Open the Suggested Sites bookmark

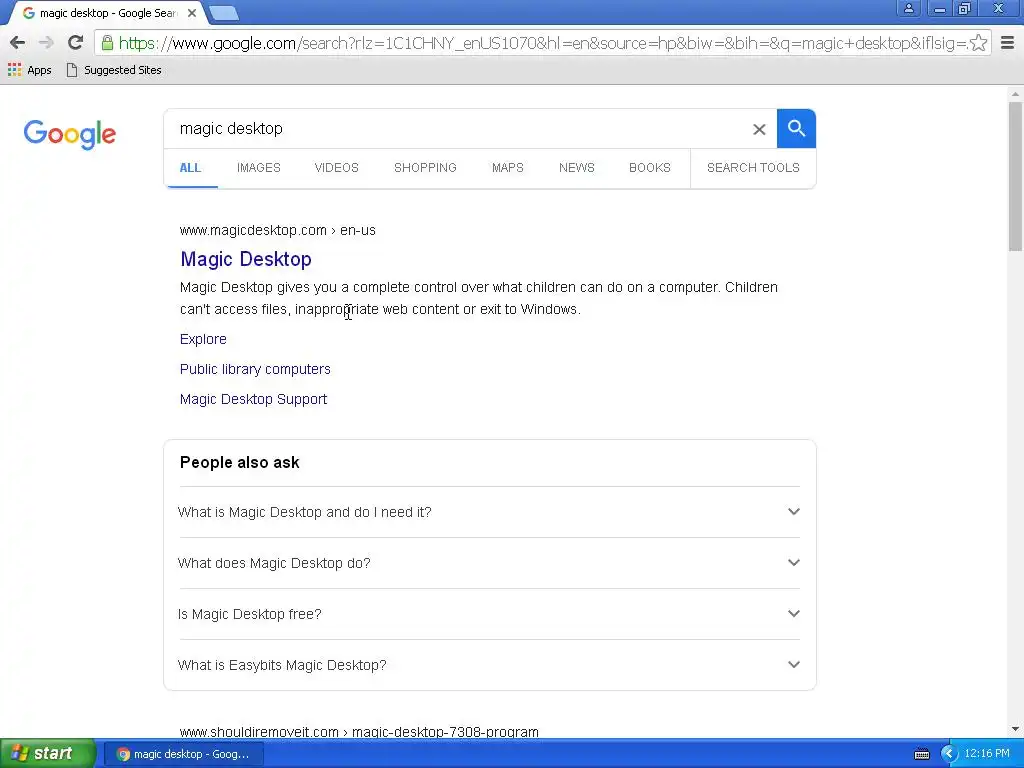pyautogui.click(x=114, y=70)
